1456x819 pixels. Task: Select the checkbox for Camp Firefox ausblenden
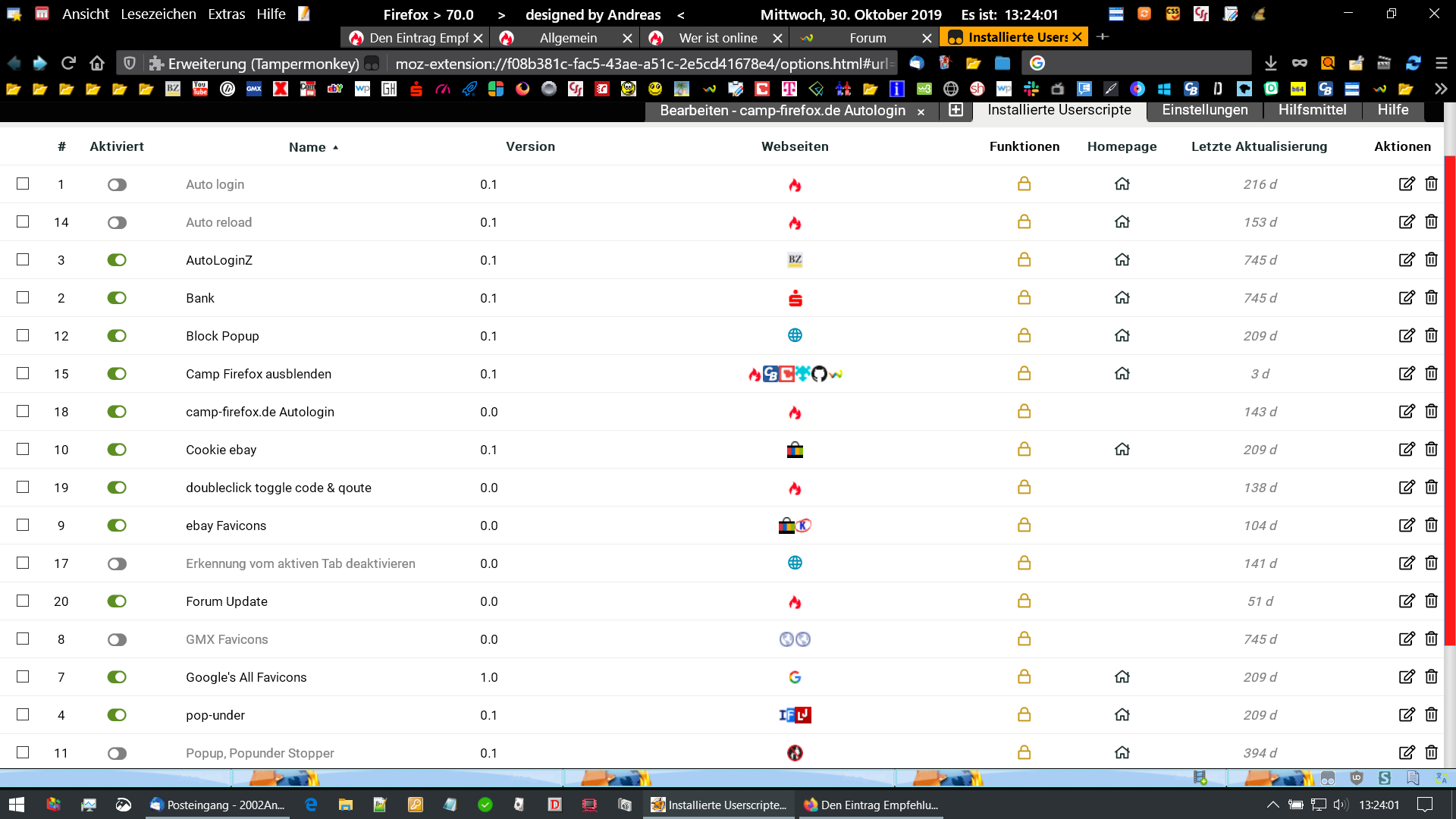pos(23,373)
